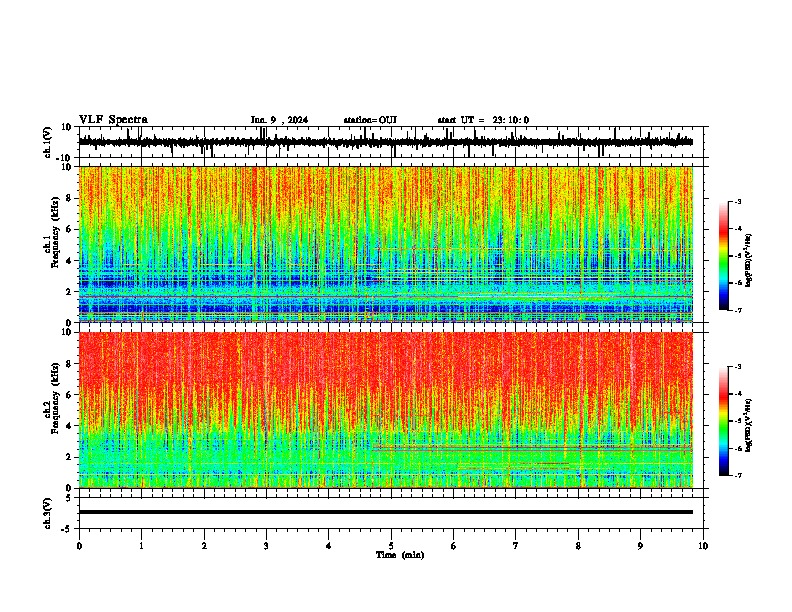
Task: Click the '5' tick of ch.3 voltage axis
Action: click(x=69, y=497)
